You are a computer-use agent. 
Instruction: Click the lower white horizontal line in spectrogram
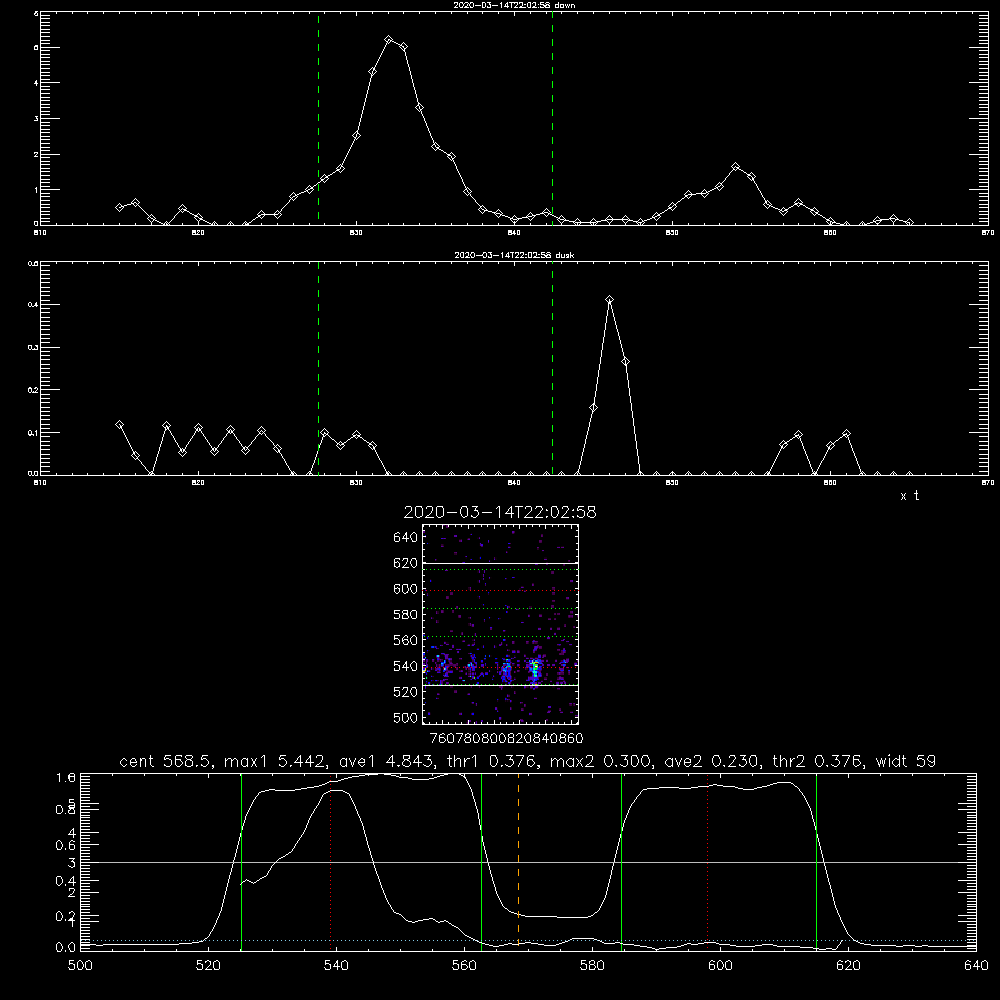pyautogui.click(x=500, y=686)
